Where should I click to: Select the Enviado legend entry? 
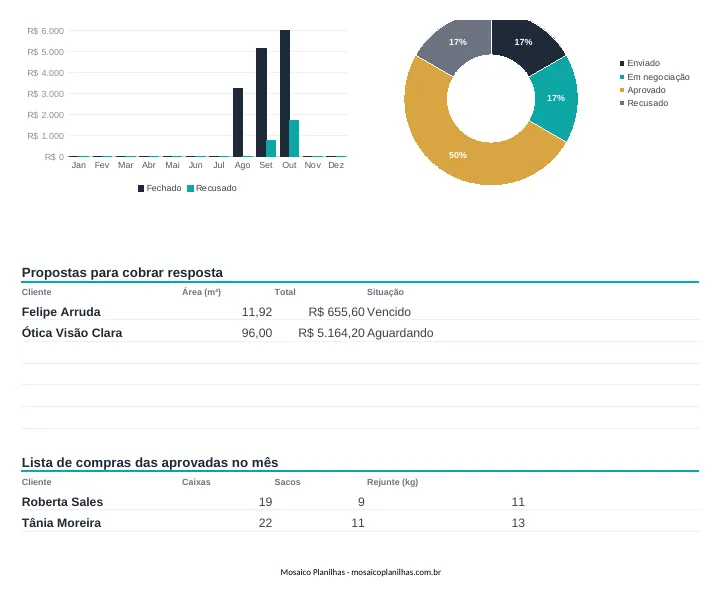(640, 63)
